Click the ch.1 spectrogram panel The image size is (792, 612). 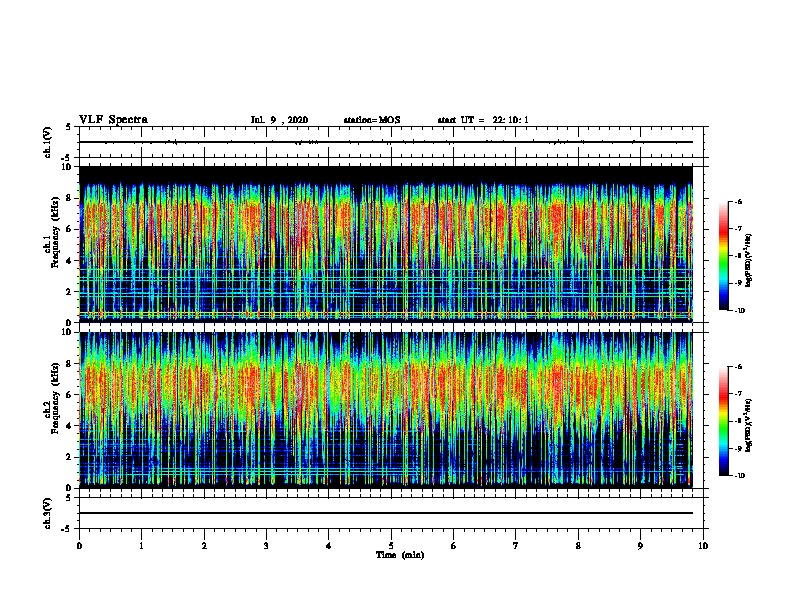386,244
